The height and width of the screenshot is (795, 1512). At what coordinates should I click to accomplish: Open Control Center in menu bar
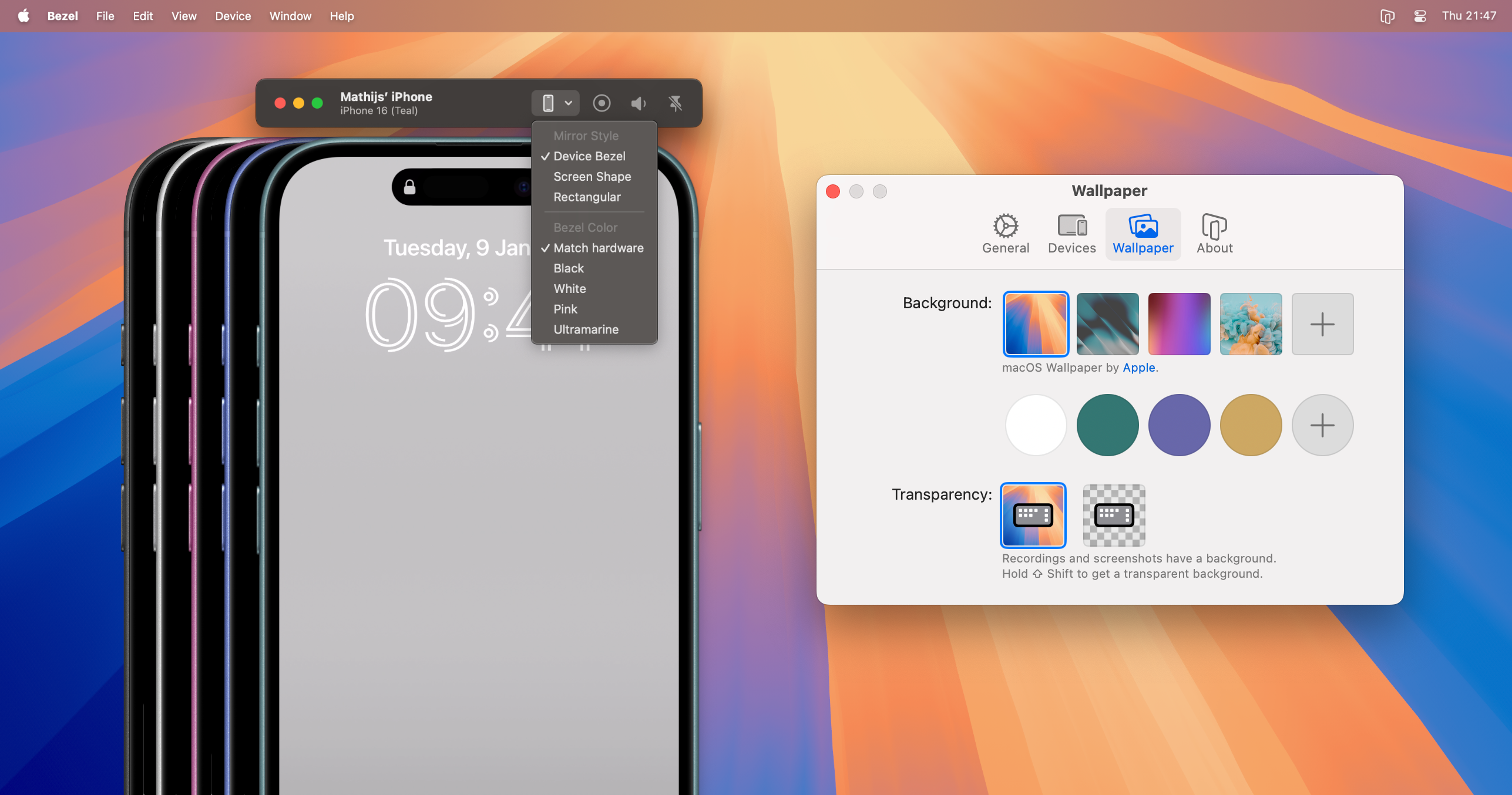click(x=1420, y=16)
